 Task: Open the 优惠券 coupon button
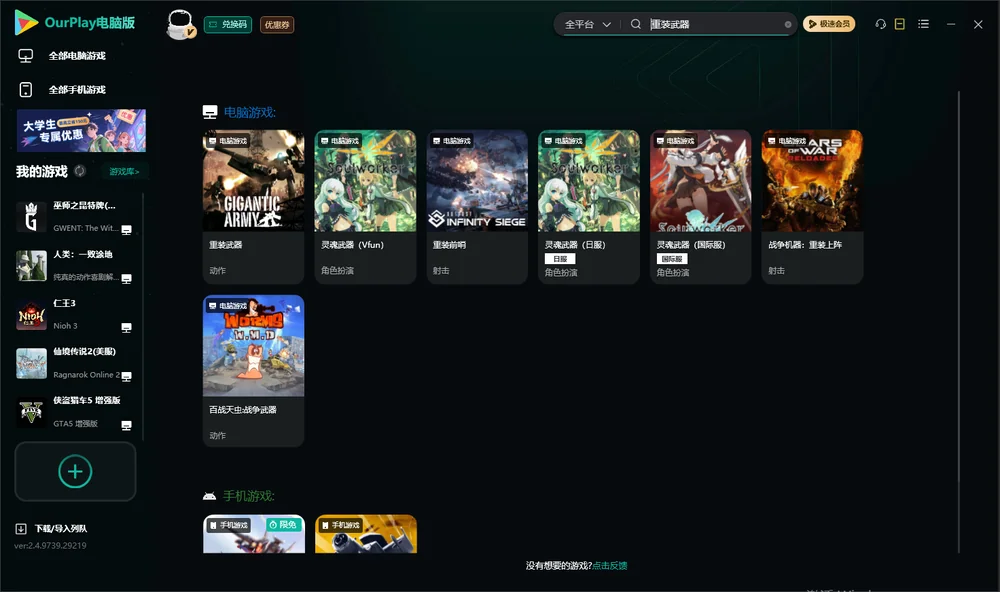click(277, 24)
